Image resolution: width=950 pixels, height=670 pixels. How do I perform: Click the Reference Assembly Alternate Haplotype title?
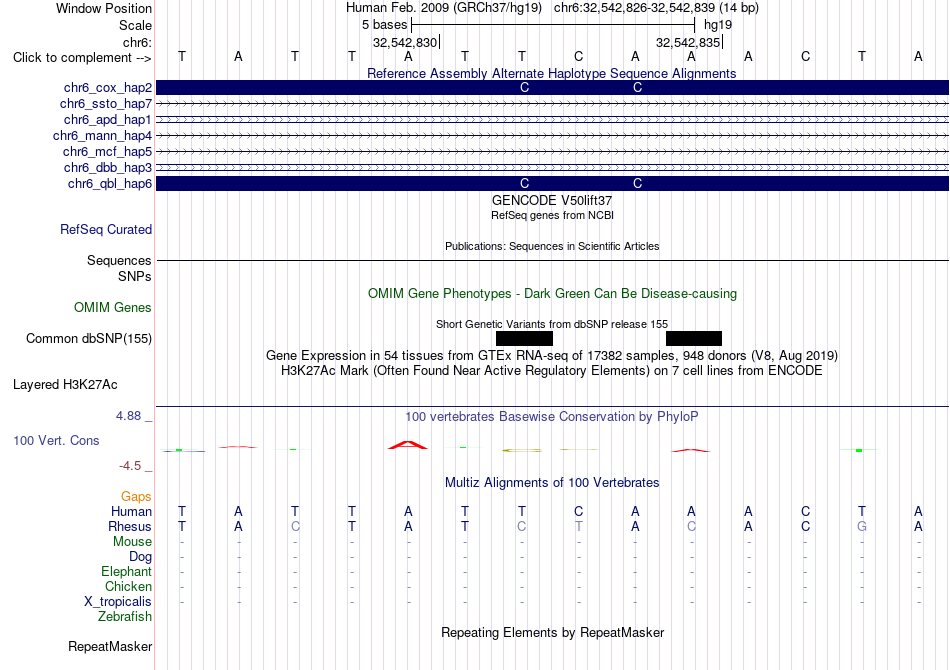pos(551,73)
